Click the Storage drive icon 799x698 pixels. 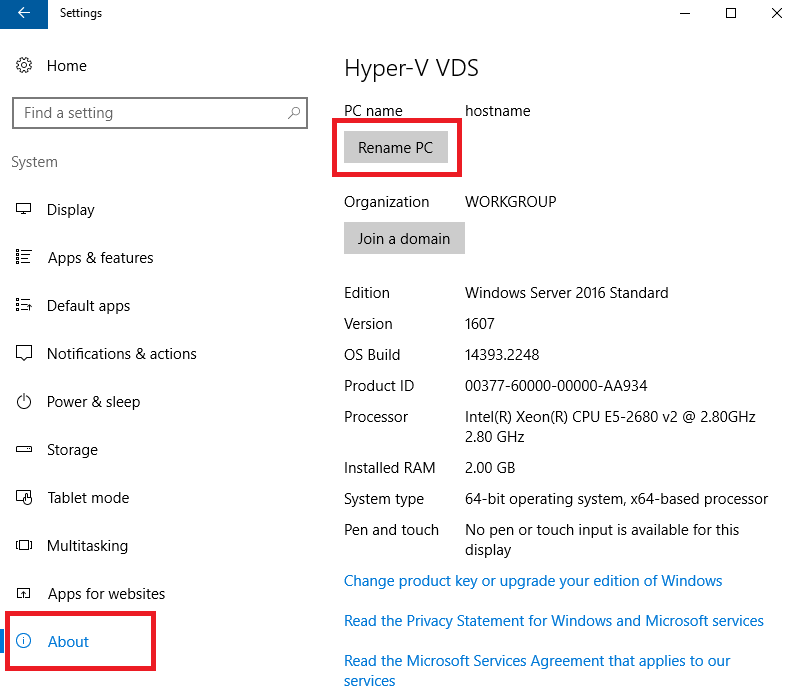pos(23,449)
